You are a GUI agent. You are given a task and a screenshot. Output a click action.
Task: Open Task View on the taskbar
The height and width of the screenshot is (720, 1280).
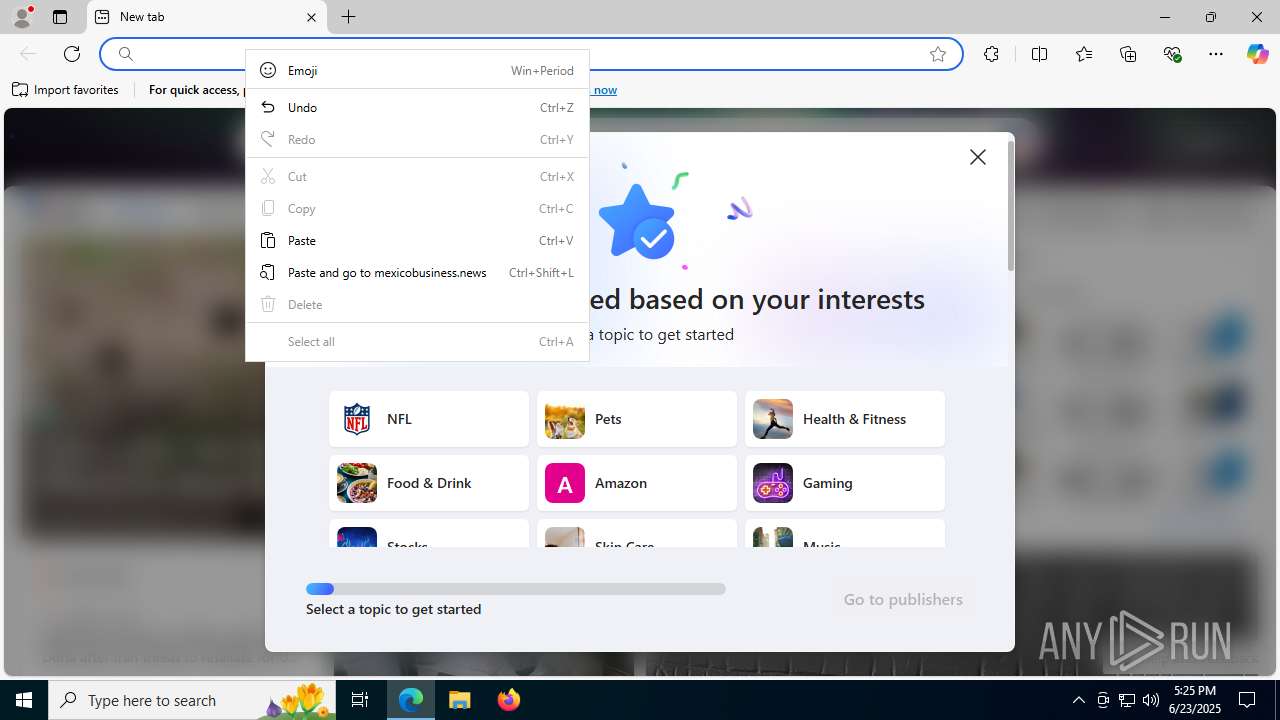click(x=360, y=700)
